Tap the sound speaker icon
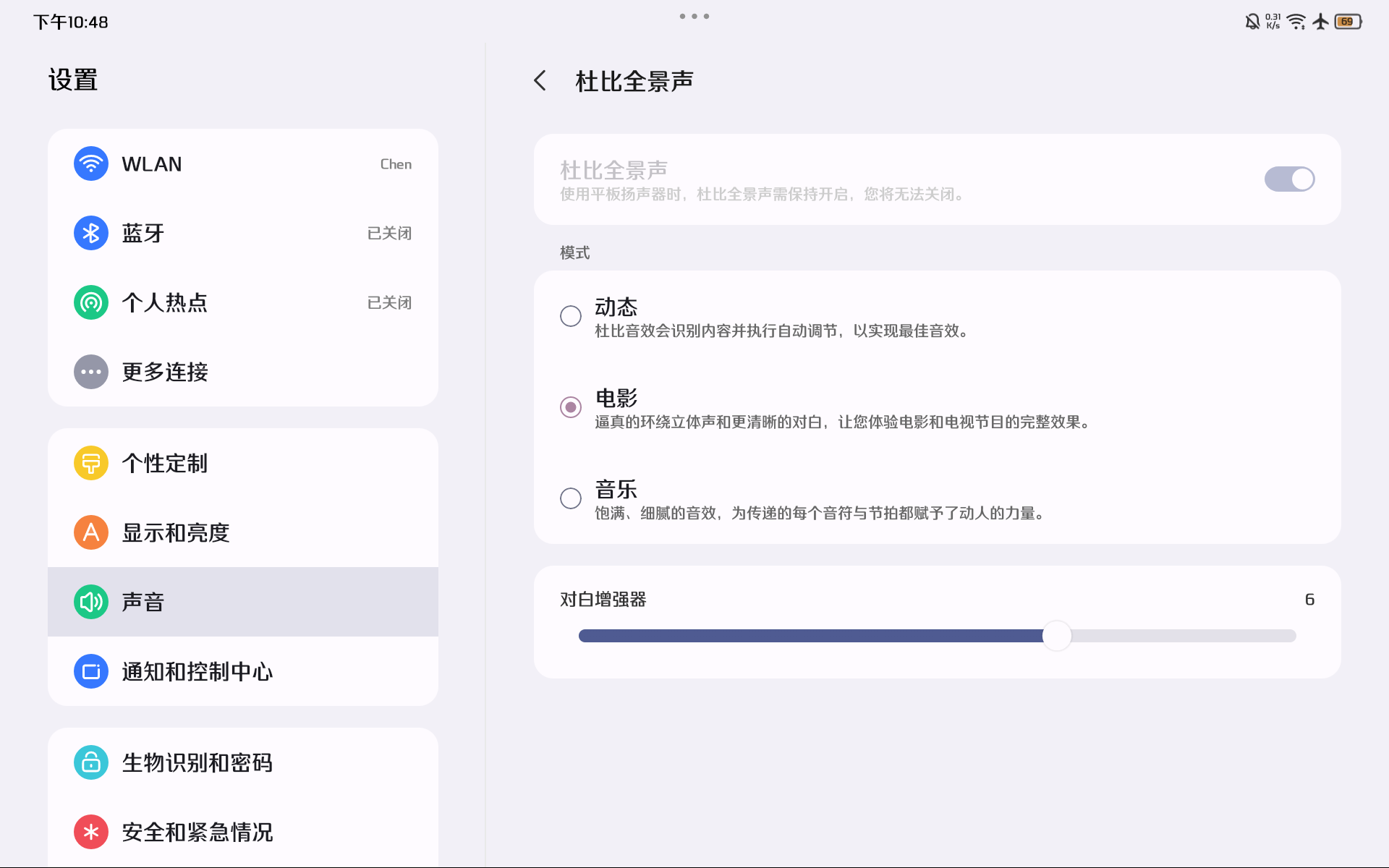The width and height of the screenshot is (1389, 868). (91, 602)
